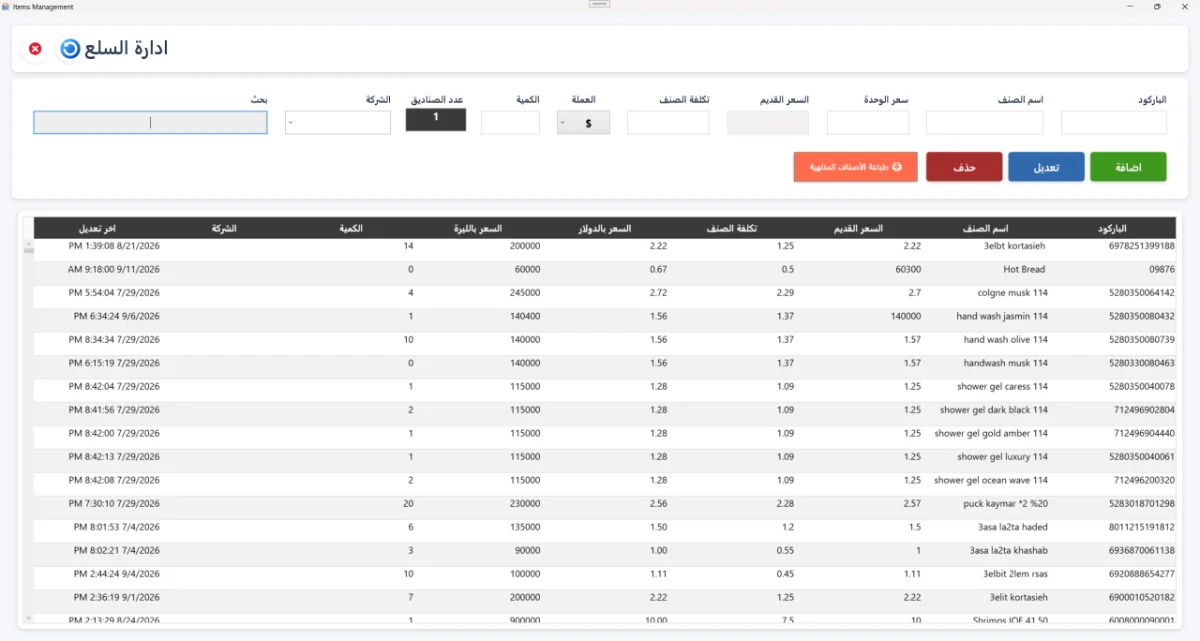
Task: Select the 'shower gel caress 114' cell
Action: 1002,386
